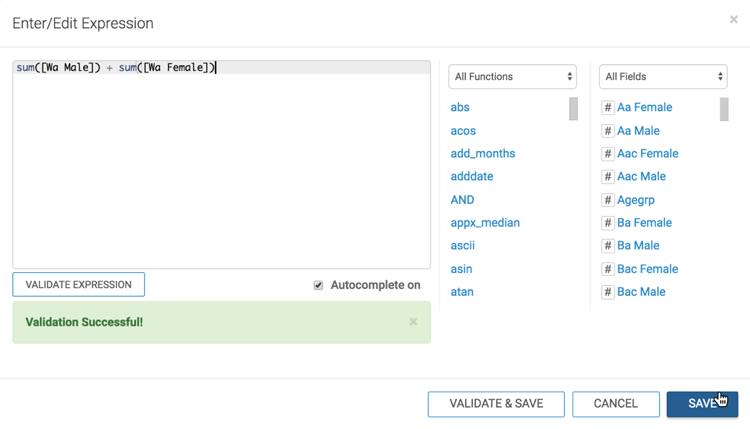Toggle the Autocomplete on checkbox
Image resolution: width=750 pixels, height=429 pixels.
(x=318, y=285)
